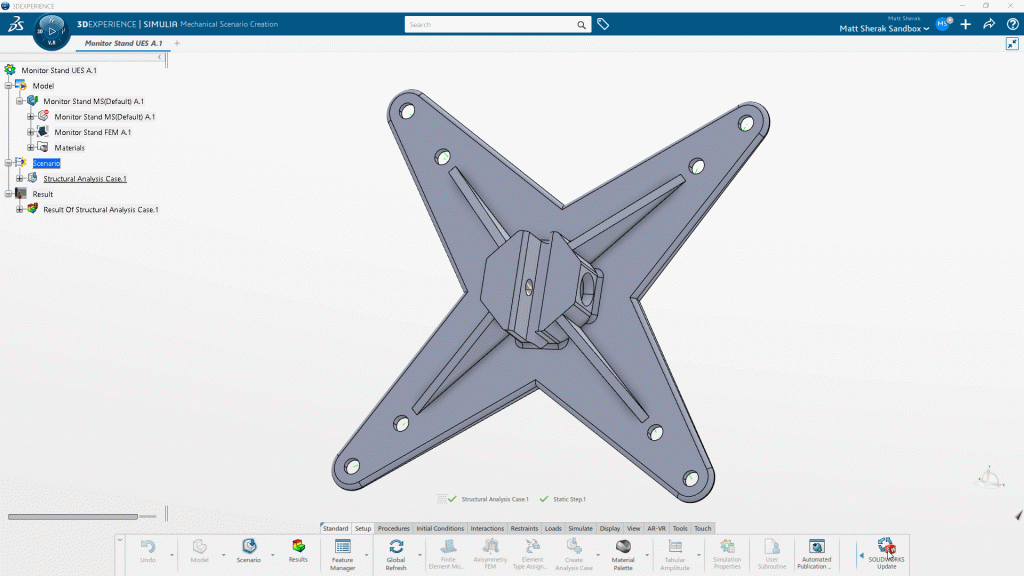Expand the Materials node

[x=31, y=147]
